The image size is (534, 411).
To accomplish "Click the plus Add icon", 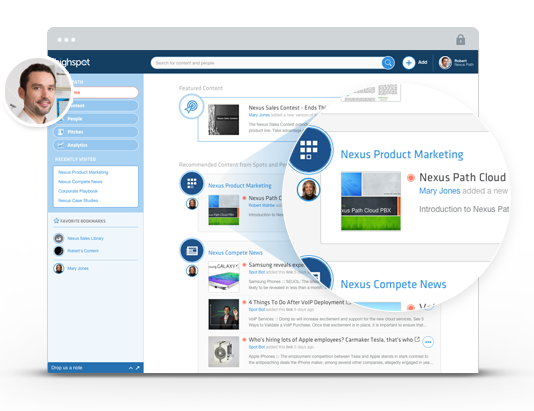I will pos(409,63).
